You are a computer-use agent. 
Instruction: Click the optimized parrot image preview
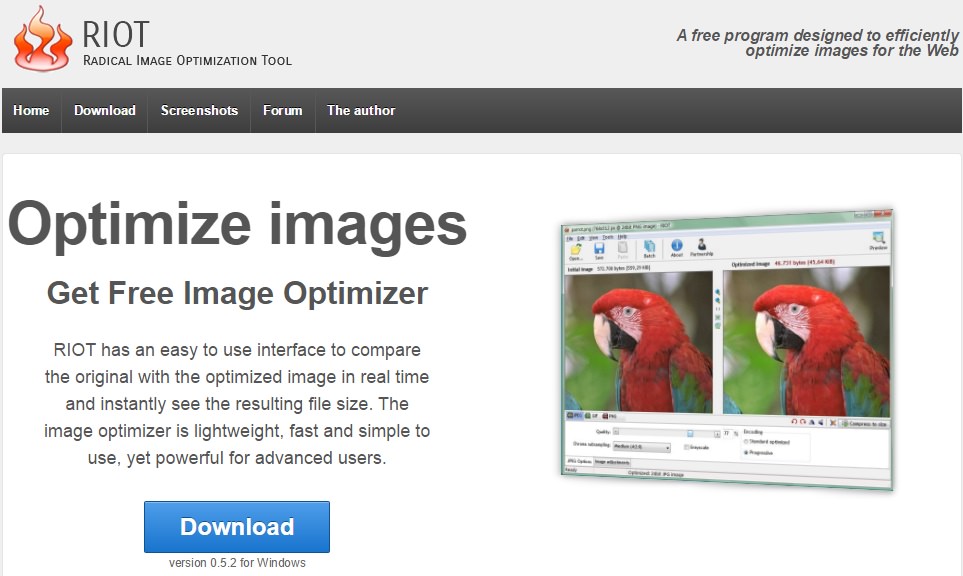tap(806, 341)
